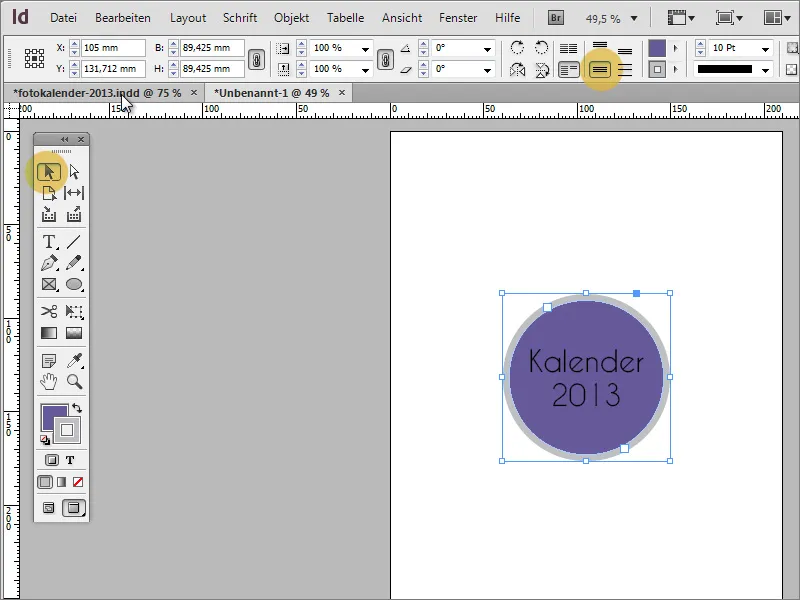800x600 pixels.
Task: Click the width field 89,425 mm
Action: pos(212,48)
